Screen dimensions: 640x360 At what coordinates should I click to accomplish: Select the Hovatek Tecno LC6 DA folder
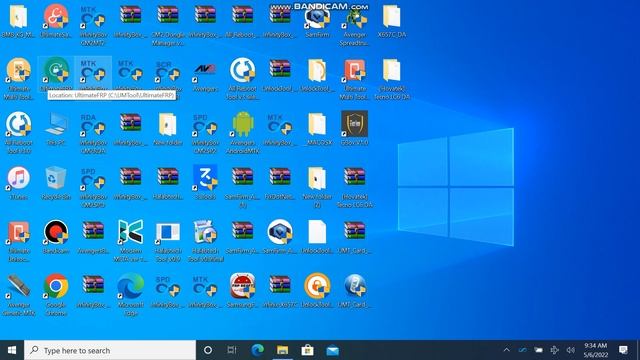tap(391, 79)
